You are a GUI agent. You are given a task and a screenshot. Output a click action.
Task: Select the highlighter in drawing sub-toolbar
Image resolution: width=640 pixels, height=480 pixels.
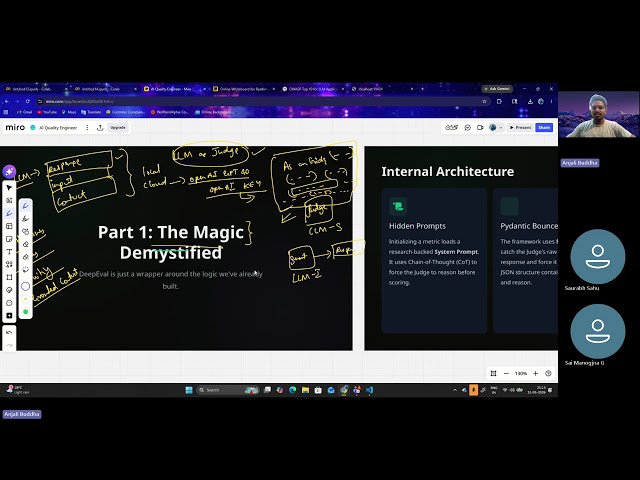coord(25,219)
